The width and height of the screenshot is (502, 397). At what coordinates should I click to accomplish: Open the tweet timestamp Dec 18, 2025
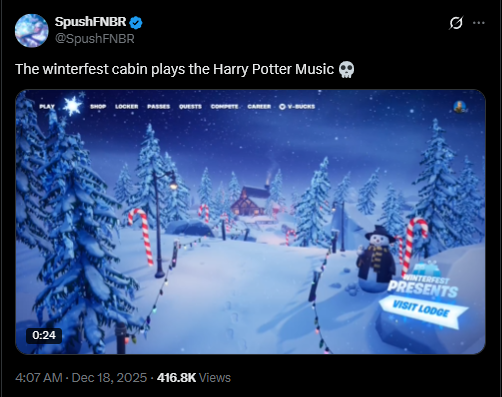click(81, 378)
